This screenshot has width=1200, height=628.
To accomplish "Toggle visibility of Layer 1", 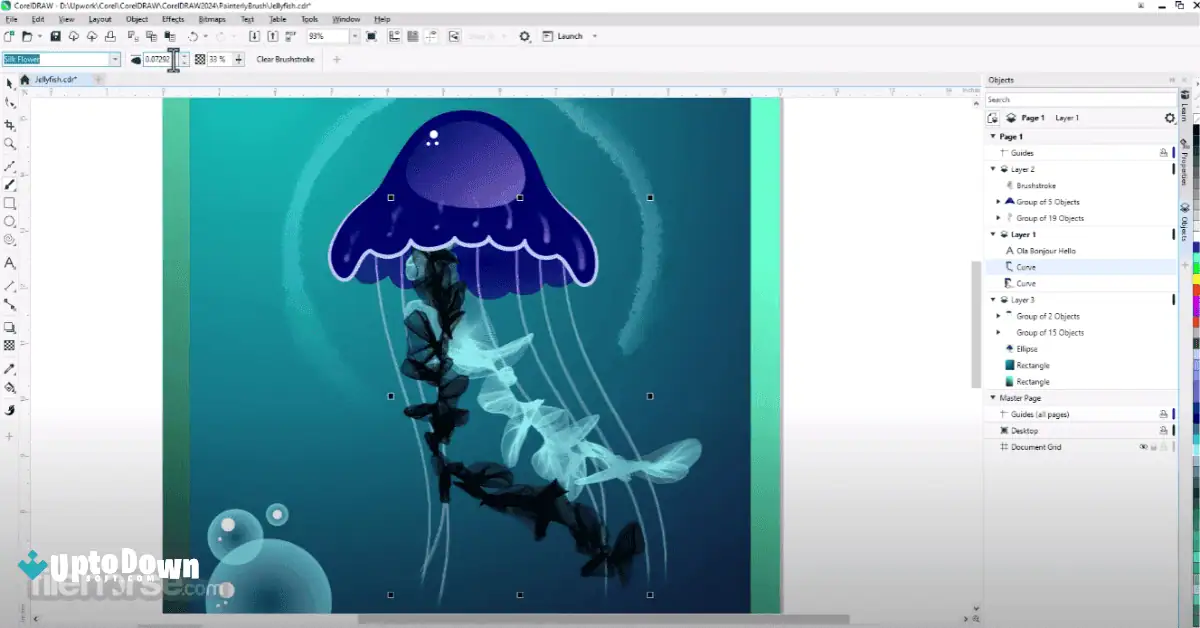I will 1004,234.
